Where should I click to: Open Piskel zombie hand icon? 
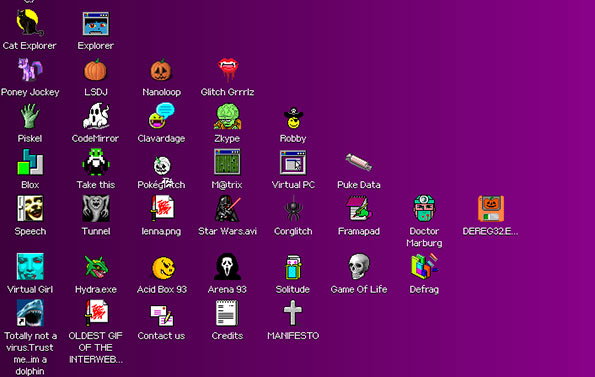tap(30, 116)
